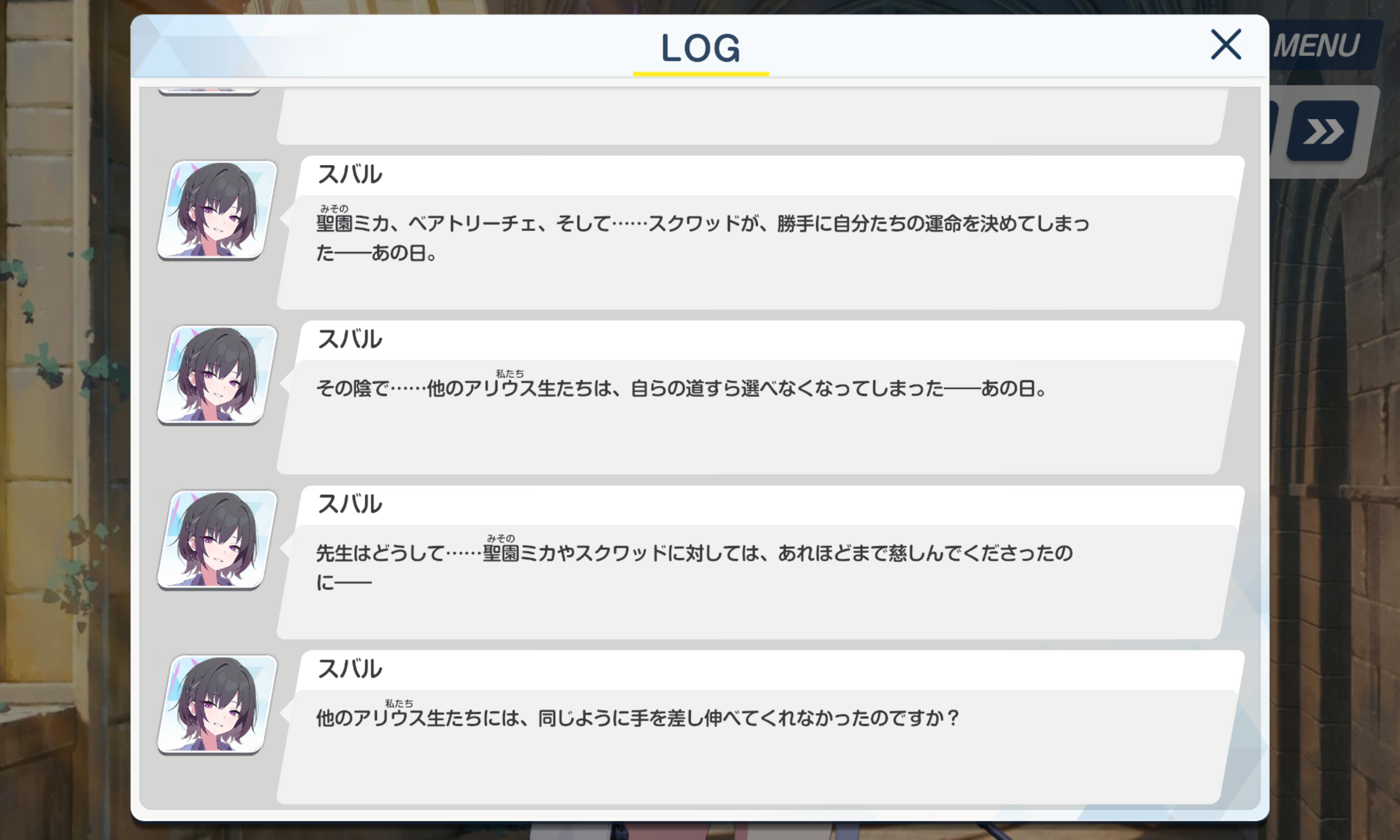Select the LOG title tab
This screenshot has height=840, width=1400.
pyautogui.click(x=700, y=48)
